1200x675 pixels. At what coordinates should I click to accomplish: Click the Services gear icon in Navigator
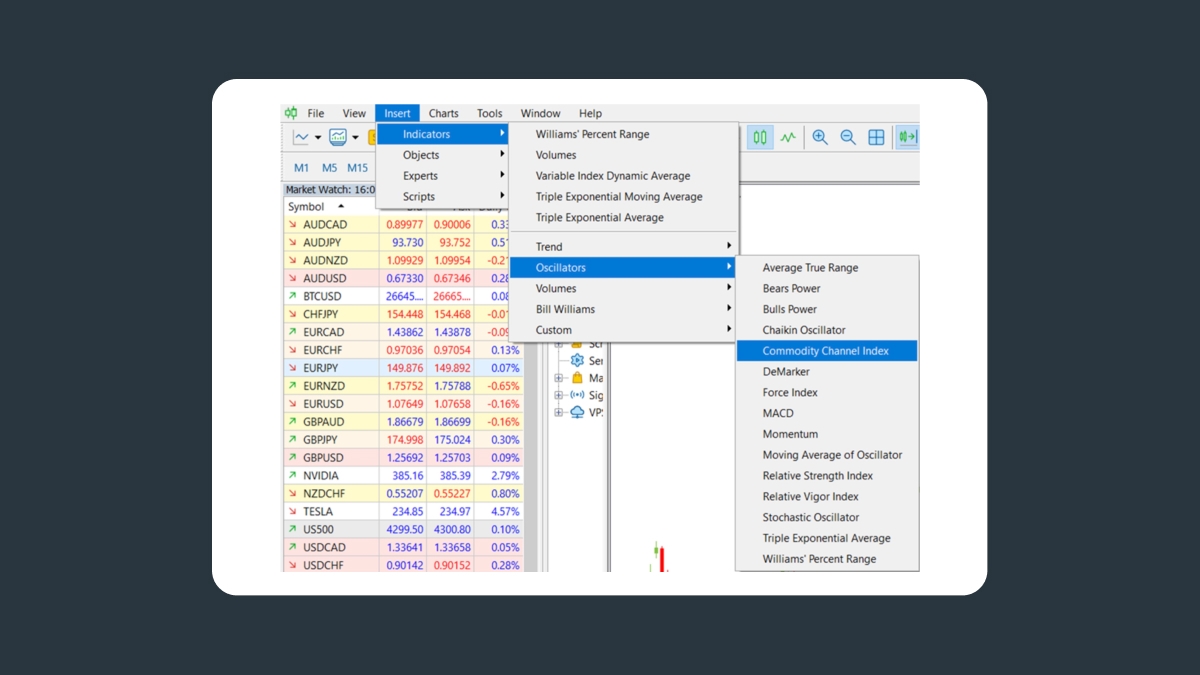pos(577,361)
